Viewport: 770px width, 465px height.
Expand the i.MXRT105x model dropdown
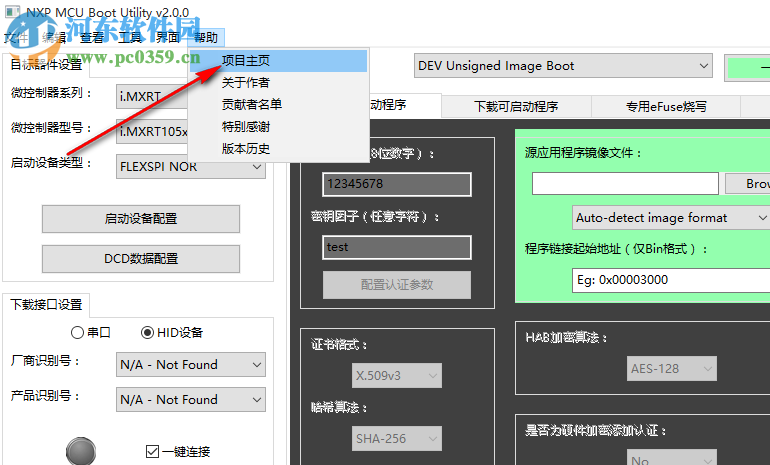click(x=152, y=131)
